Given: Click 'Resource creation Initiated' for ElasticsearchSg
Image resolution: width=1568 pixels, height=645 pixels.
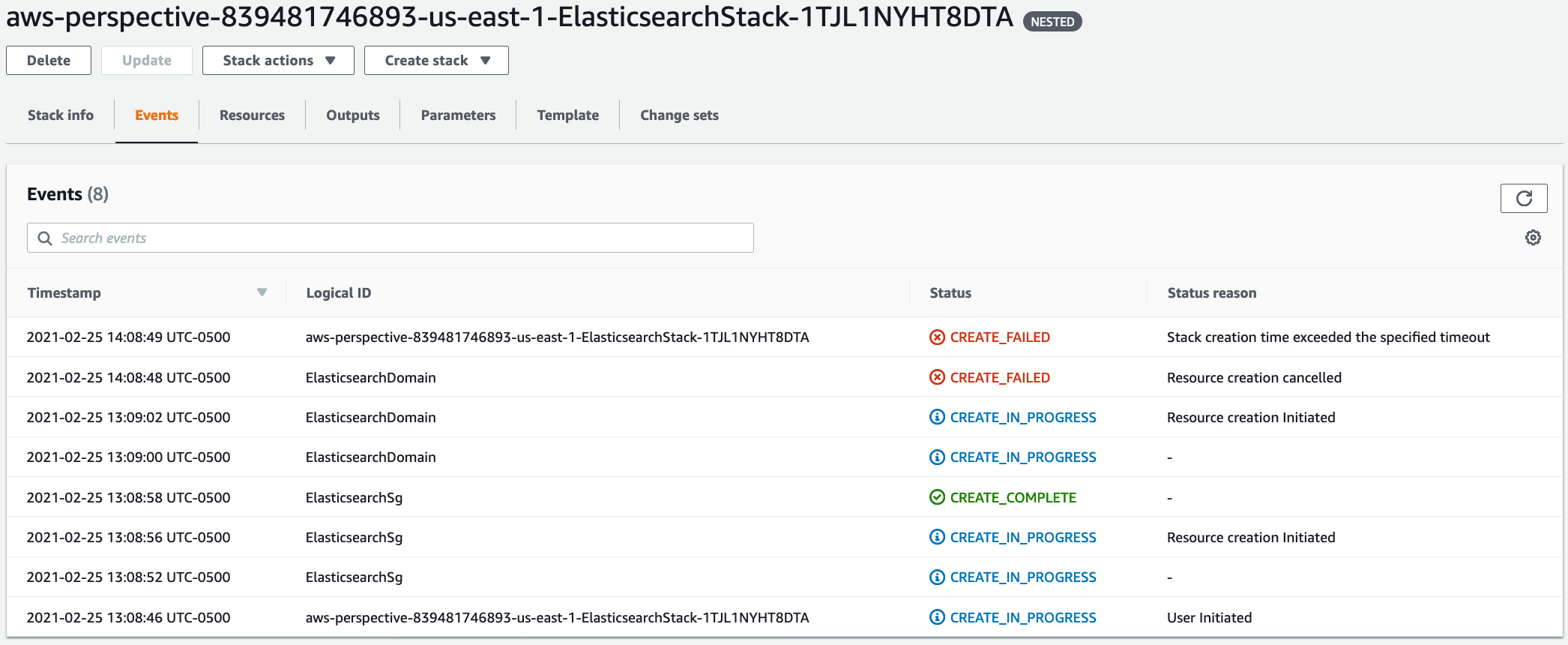Looking at the screenshot, I should 1251,537.
